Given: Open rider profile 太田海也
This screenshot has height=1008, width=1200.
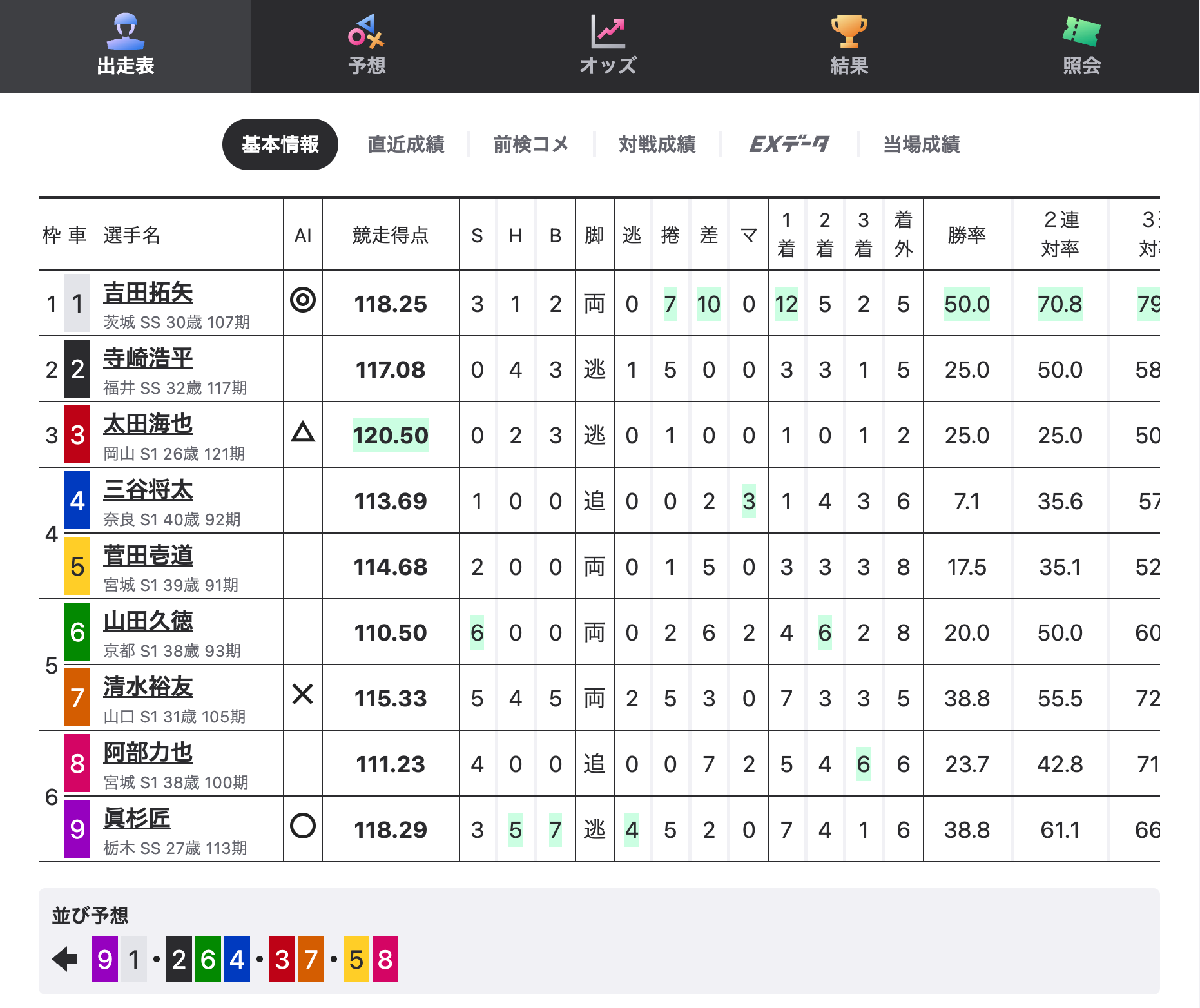Looking at the screenshot, I should click(148, 424).
